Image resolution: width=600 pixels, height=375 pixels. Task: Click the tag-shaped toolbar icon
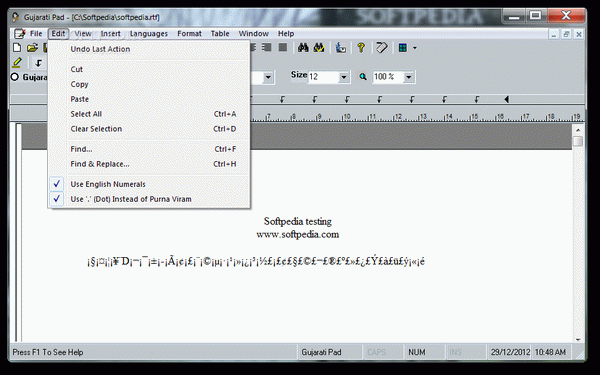(382, 48)
